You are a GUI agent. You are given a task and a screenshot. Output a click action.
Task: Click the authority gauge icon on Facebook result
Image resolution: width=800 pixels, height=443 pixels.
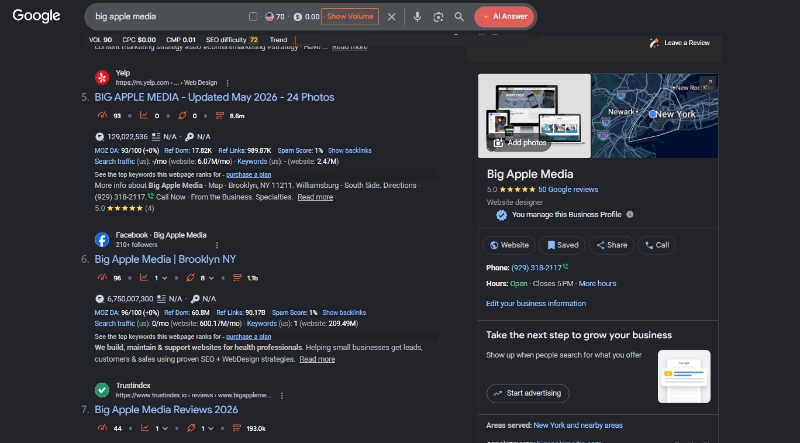pyautogui.click(x=102, y=278)
